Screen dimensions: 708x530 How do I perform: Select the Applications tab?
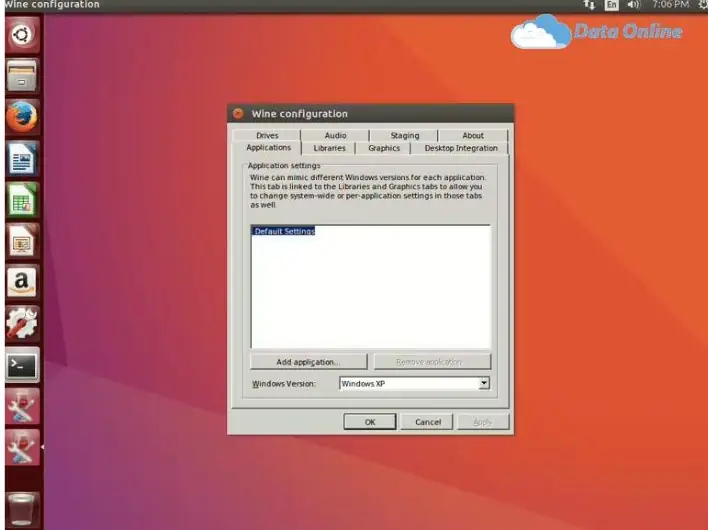[x=268, y=148]
